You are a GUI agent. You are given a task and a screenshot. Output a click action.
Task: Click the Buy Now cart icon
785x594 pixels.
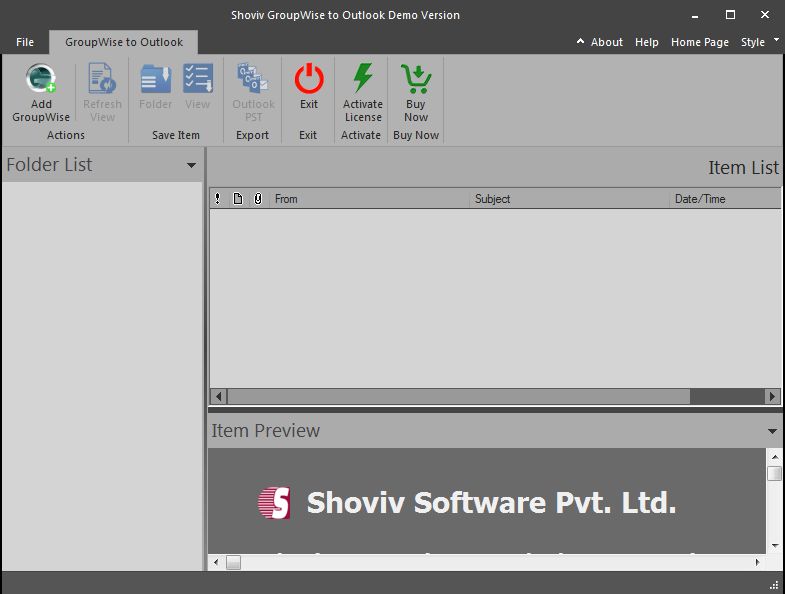(x=416, y=79)
